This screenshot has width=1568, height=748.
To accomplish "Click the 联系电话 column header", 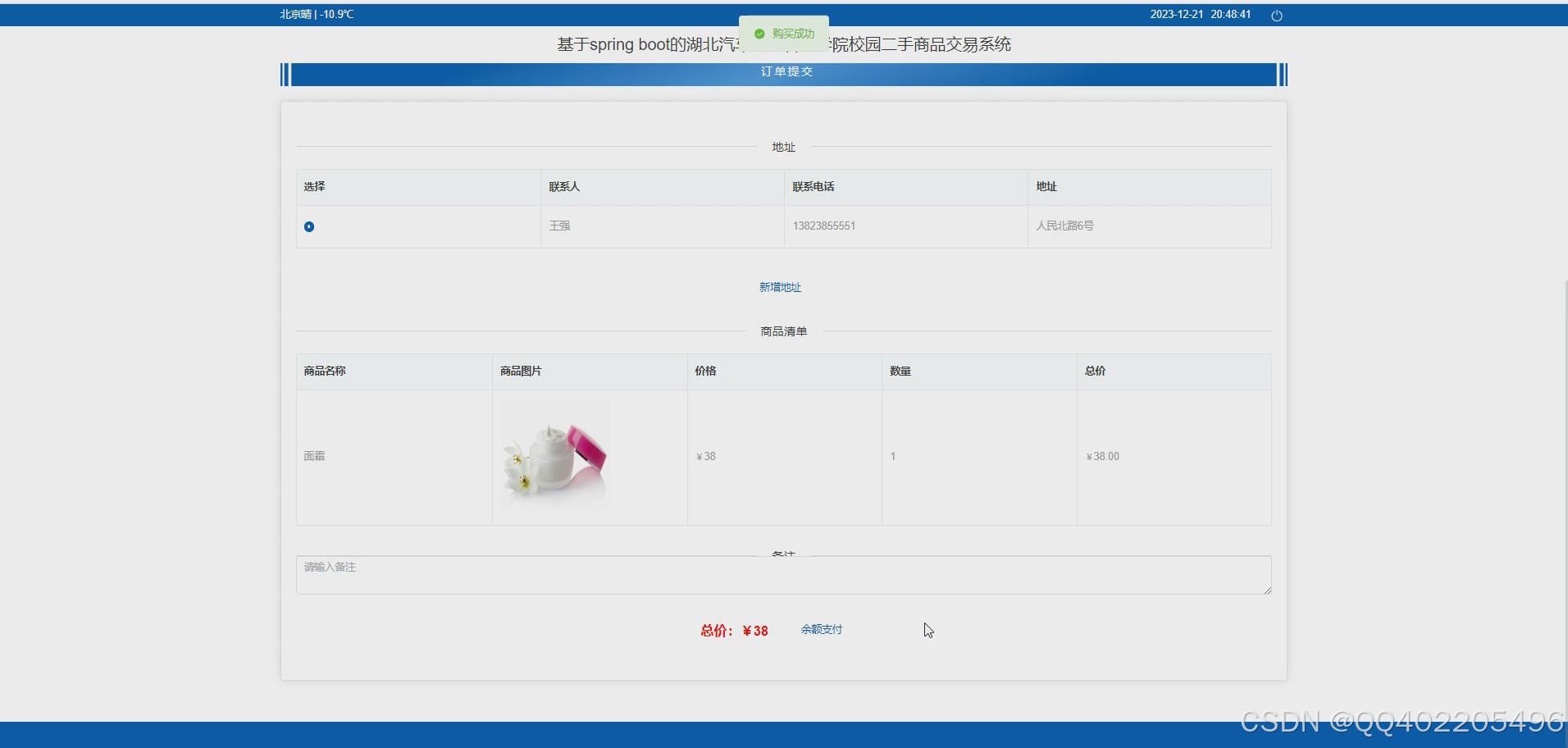I will 814,186.
